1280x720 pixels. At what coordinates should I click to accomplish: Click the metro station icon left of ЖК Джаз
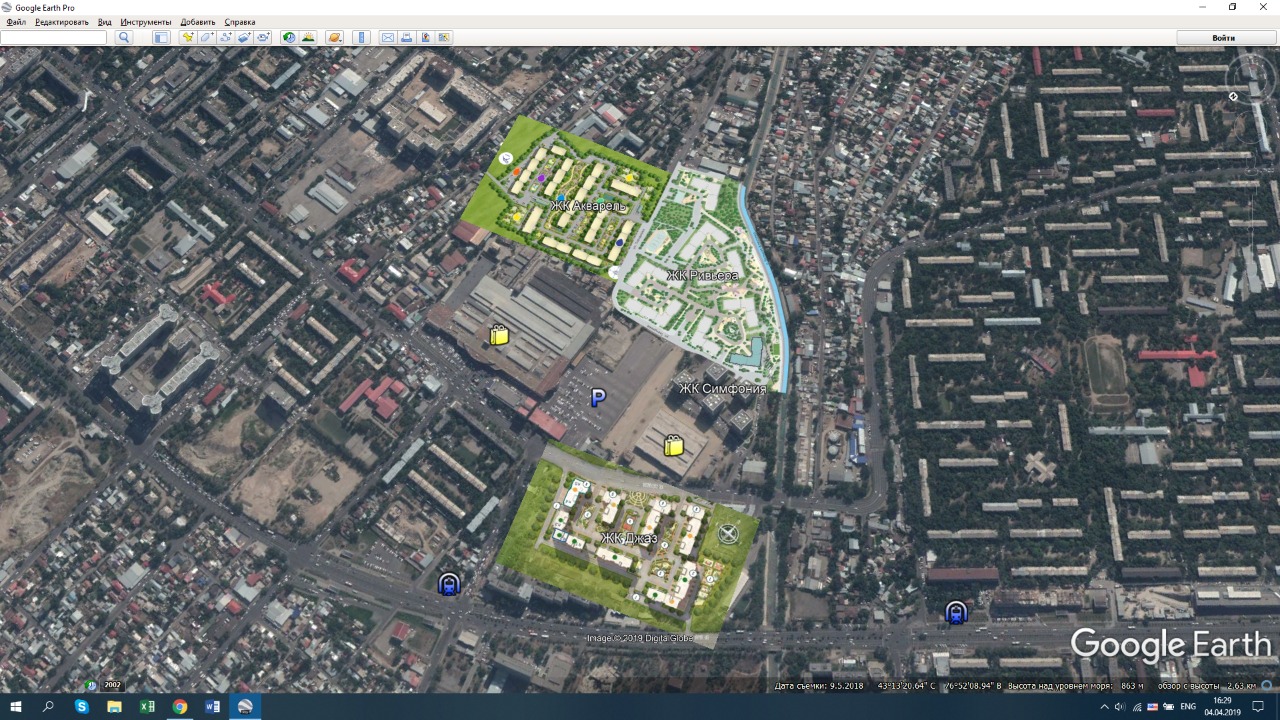[x=449, y=583]
